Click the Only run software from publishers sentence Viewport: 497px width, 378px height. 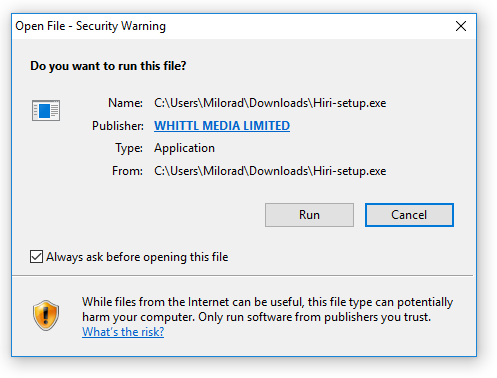[x=314, y=317]
